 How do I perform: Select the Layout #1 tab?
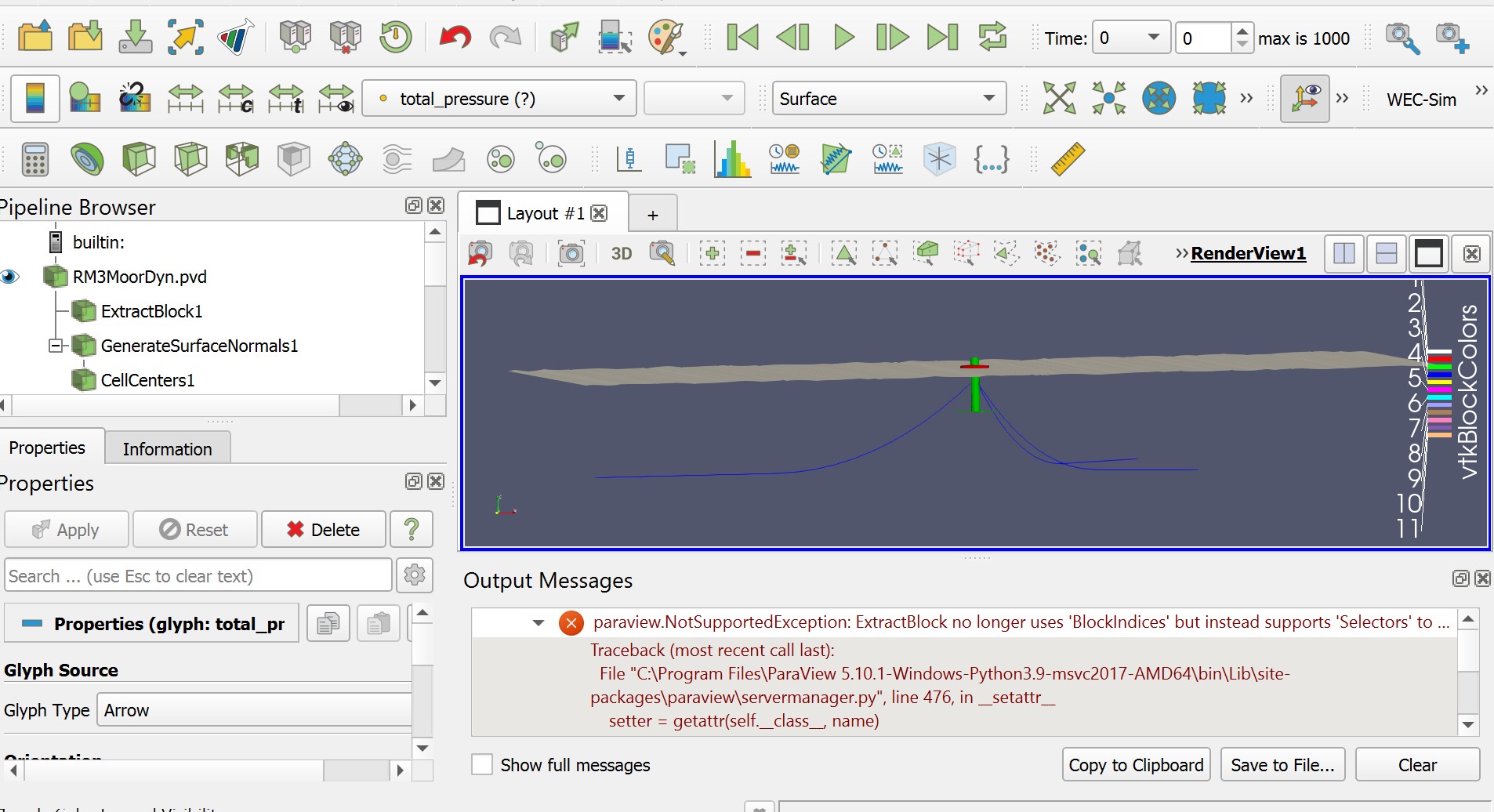pos(543,212)
